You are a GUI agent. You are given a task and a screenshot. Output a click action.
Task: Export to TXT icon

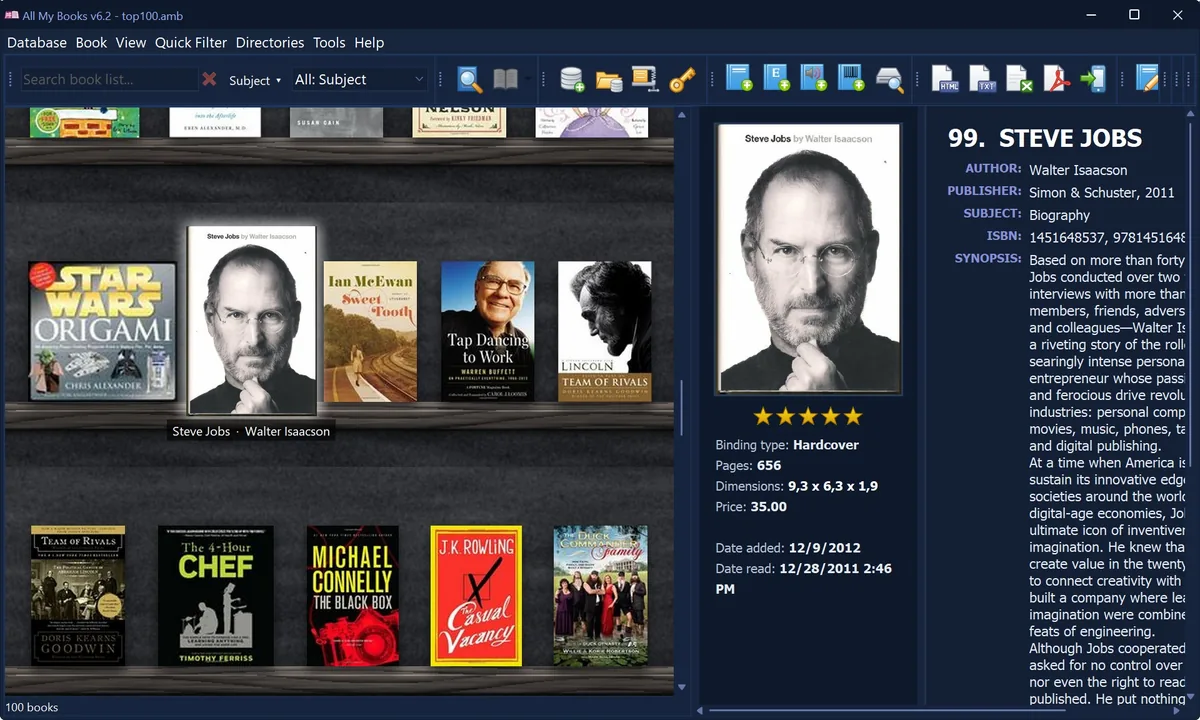click(982, 79)
